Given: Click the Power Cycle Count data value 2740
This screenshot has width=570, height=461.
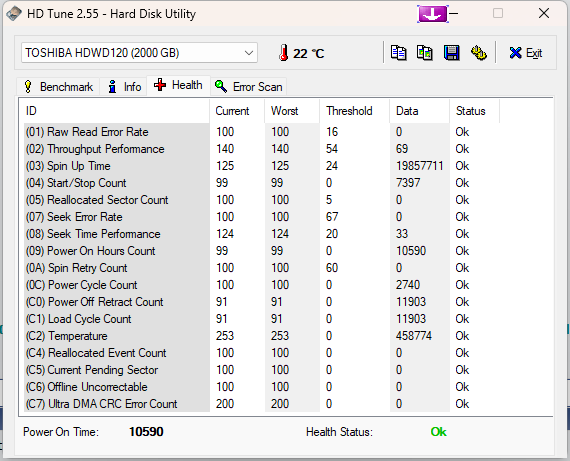Looking at the screenshot, I should [x=408, y=285].
